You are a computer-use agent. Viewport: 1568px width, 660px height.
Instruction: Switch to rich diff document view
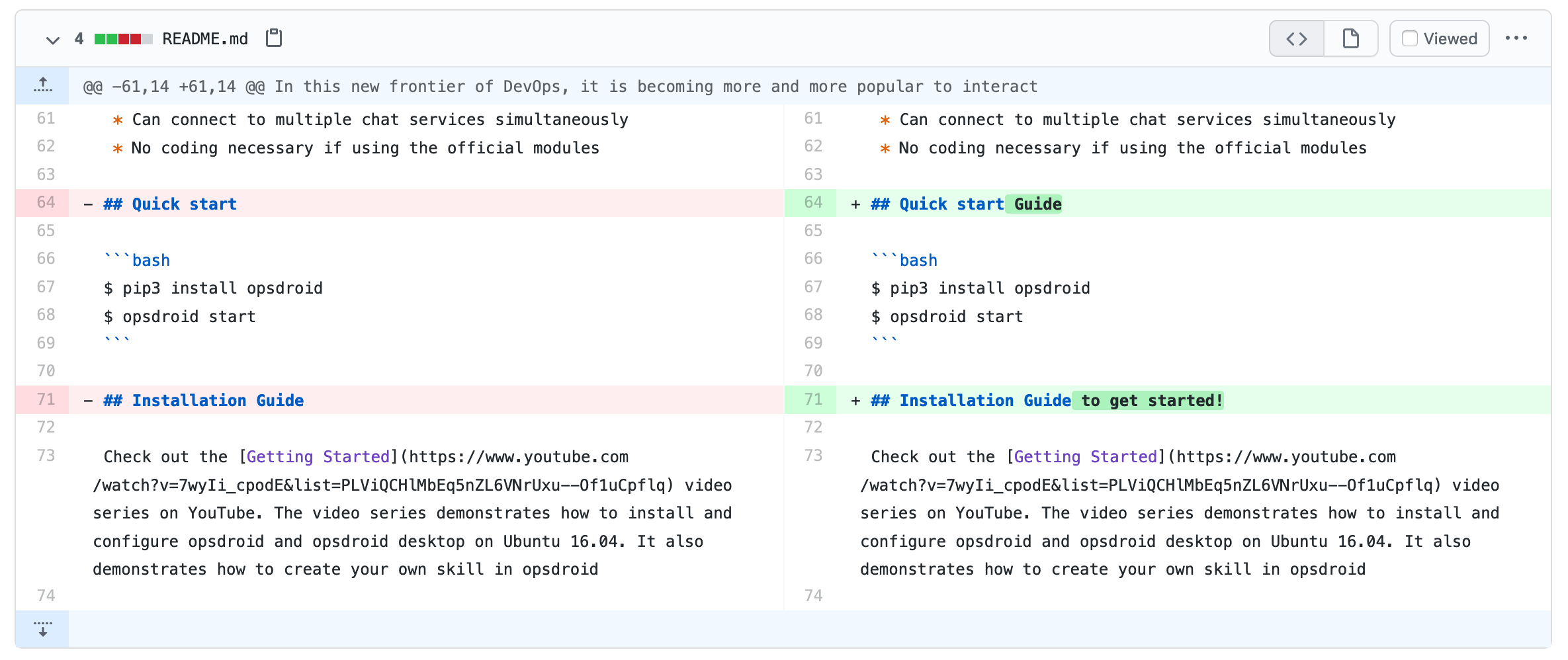coord(1350,39)
